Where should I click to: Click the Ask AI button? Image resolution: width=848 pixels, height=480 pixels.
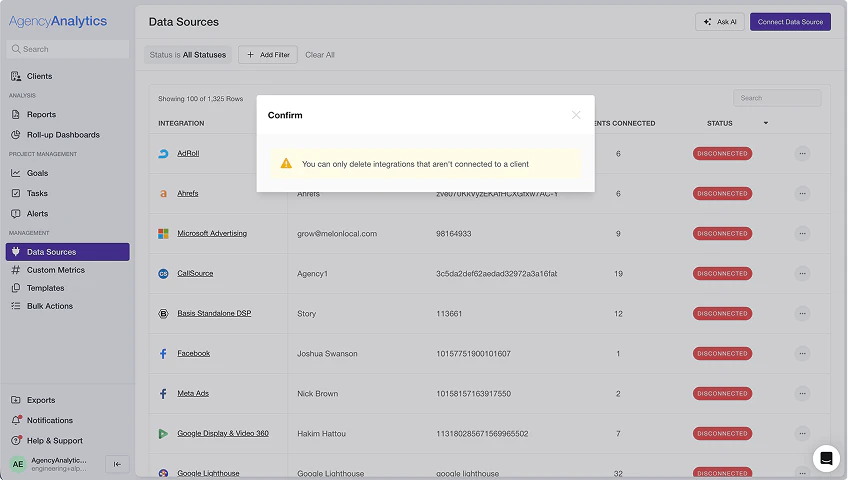pyautogui.click(x=720, y=22)
